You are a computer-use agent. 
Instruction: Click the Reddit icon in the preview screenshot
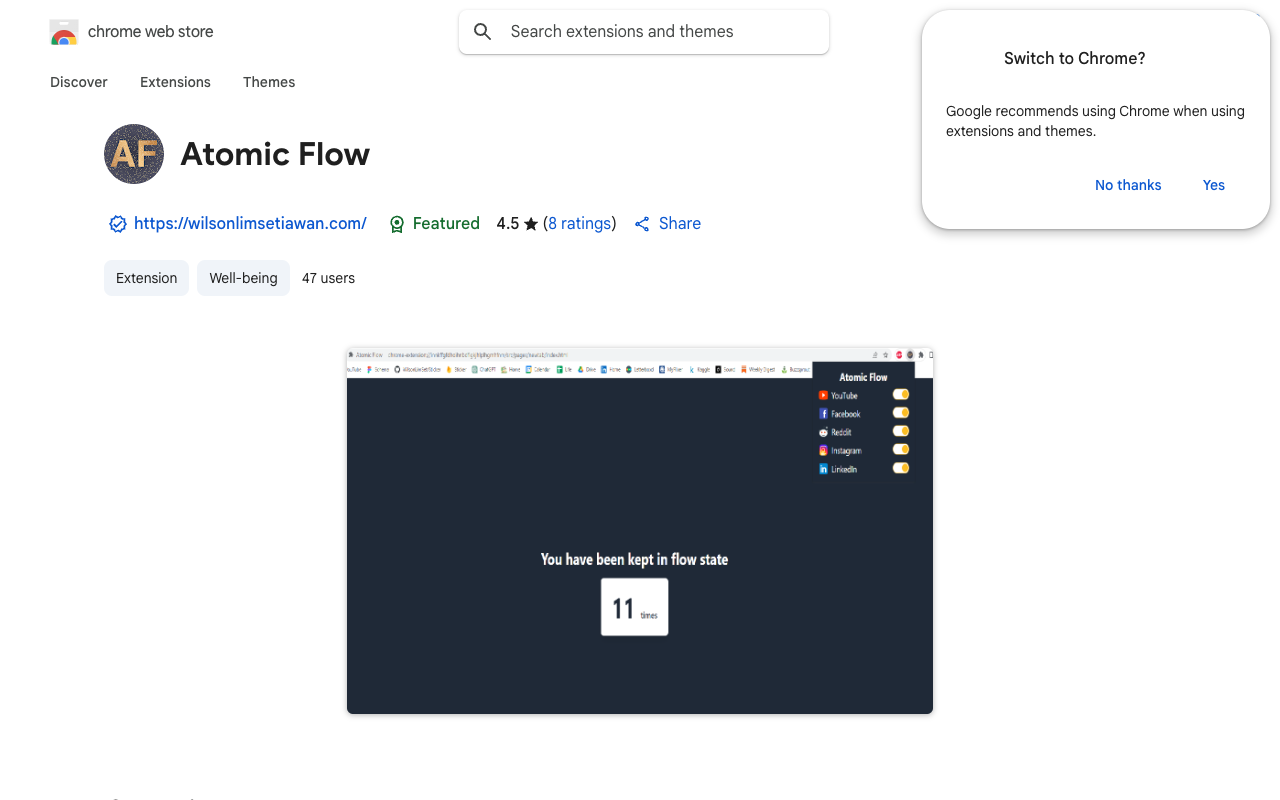point(823,432)
